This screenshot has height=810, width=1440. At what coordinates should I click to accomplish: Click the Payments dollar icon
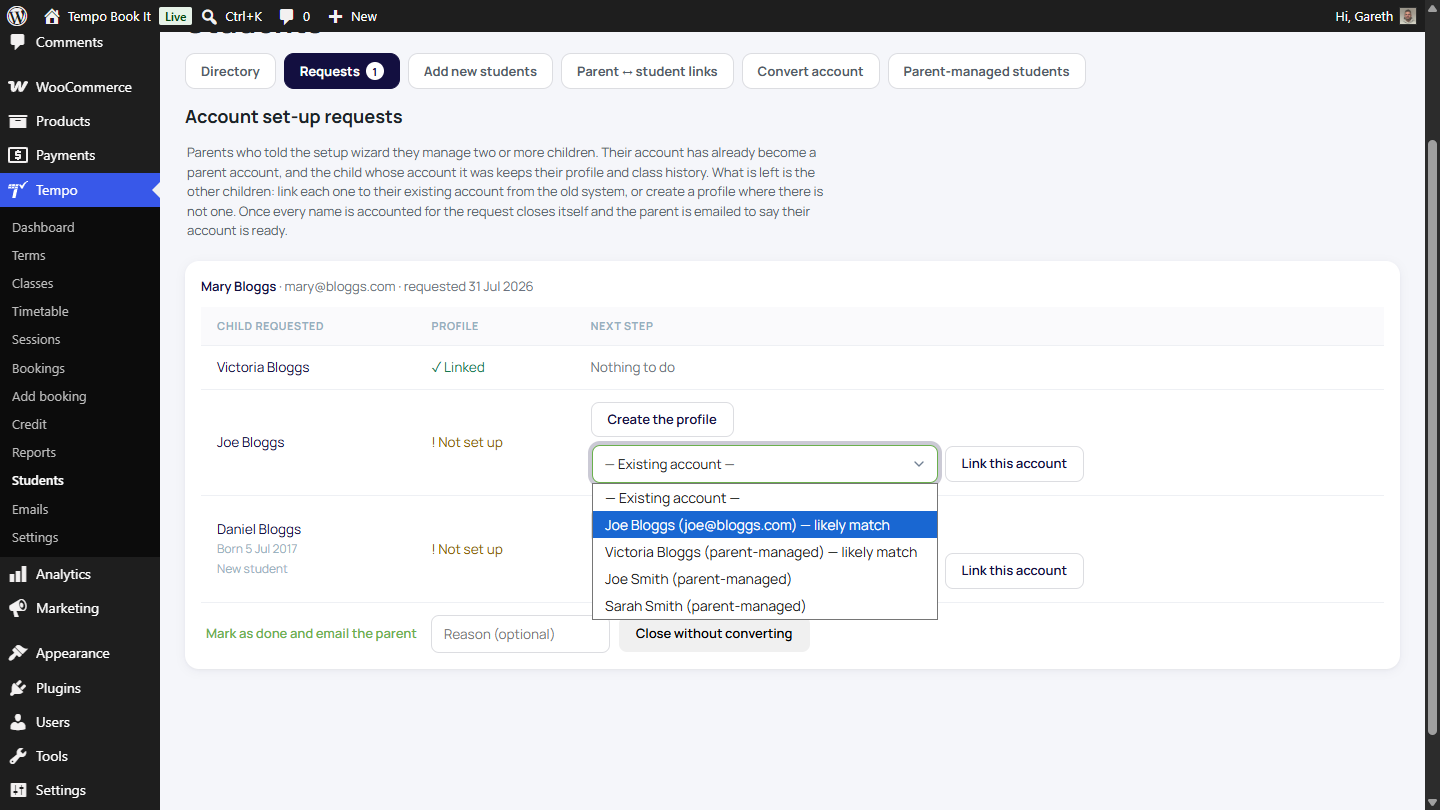point(18,155)
